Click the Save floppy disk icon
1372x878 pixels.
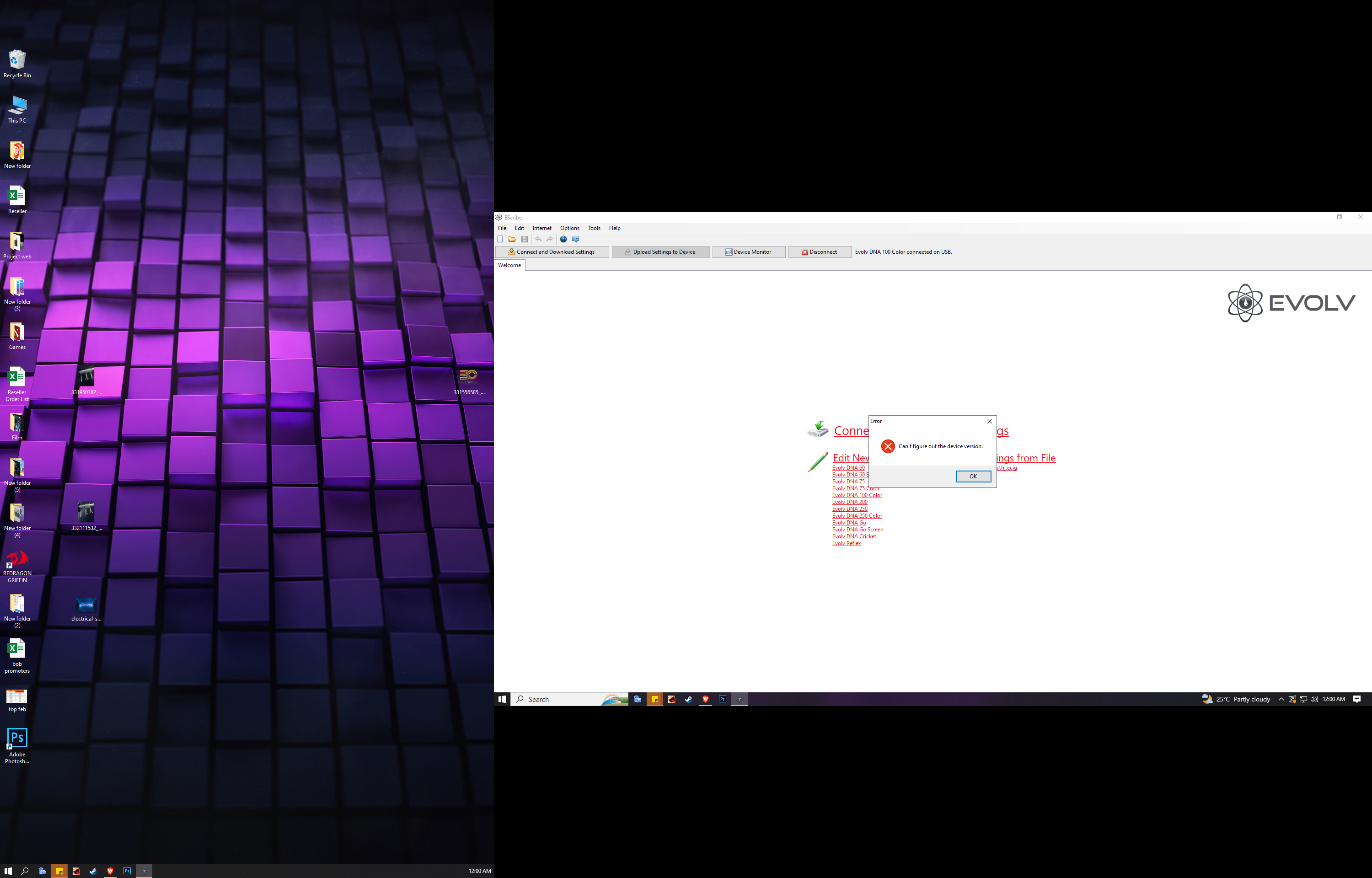click(525, 240)
